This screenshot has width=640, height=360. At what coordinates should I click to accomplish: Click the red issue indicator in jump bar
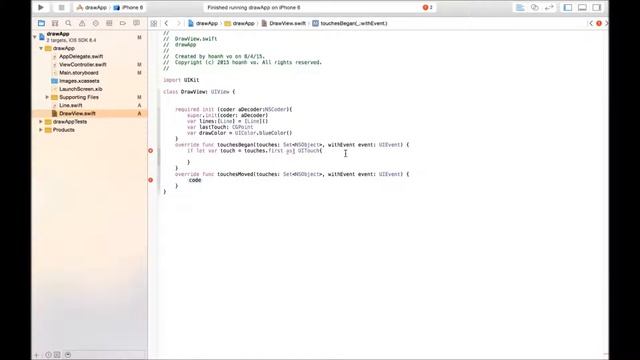[599, 23]
